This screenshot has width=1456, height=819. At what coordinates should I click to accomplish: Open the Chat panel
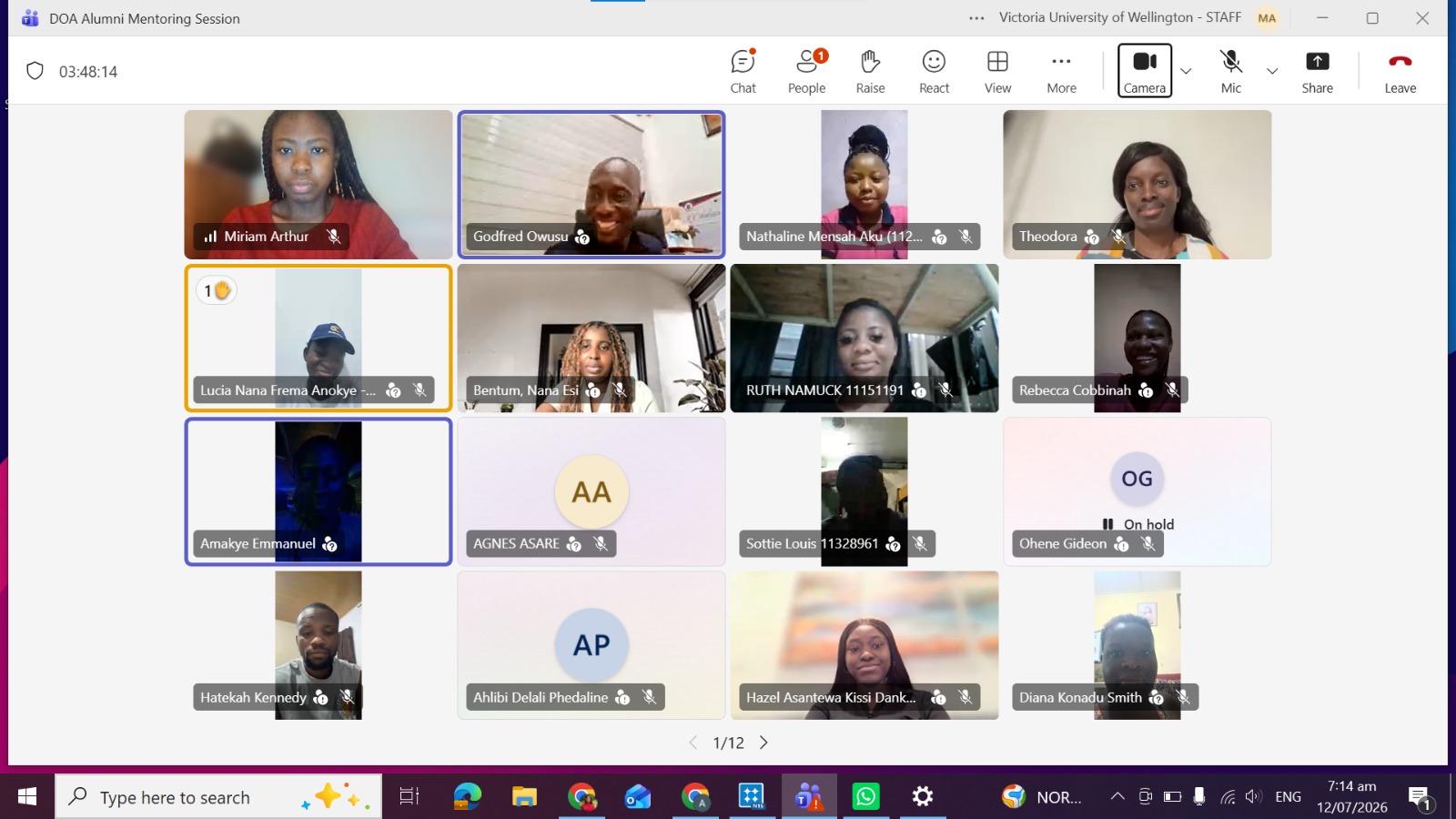[743, 72]
